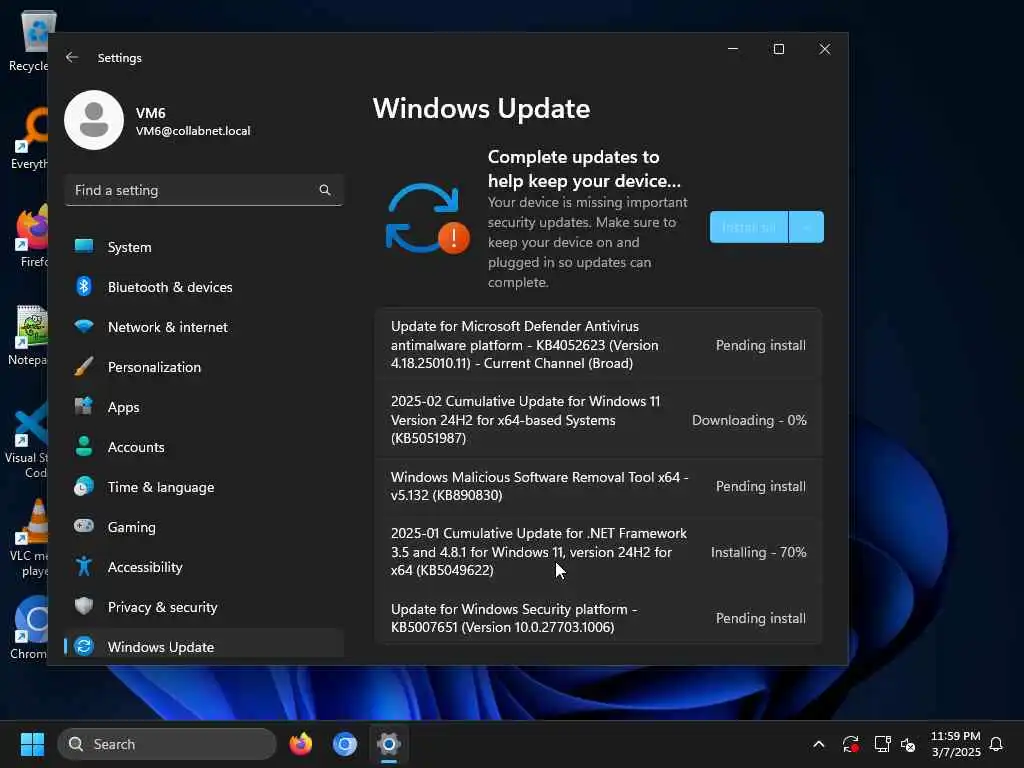The width and height of the screenshot is (1024, 768).
Task: Click the Network wifi icon in sidebar
Action: tap(84, 327)
